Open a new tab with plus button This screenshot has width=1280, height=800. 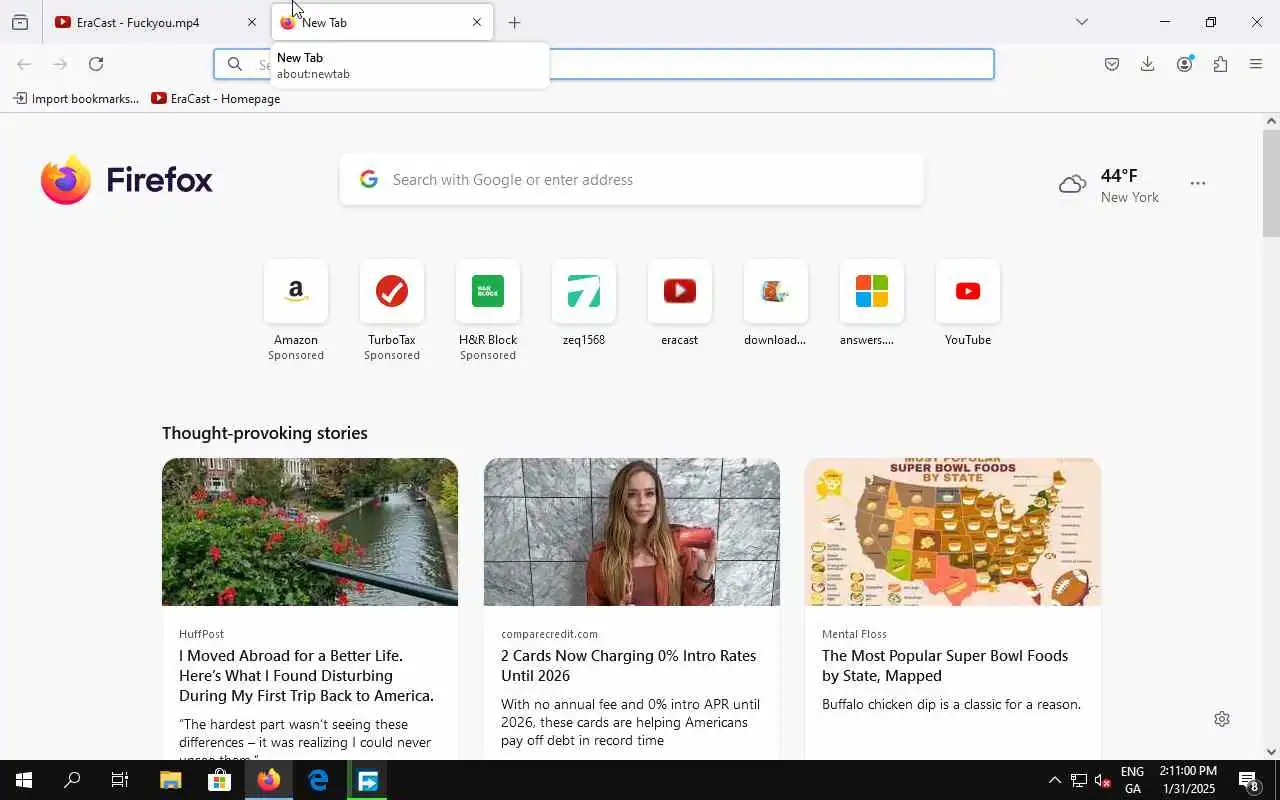(x=514, y=22)
